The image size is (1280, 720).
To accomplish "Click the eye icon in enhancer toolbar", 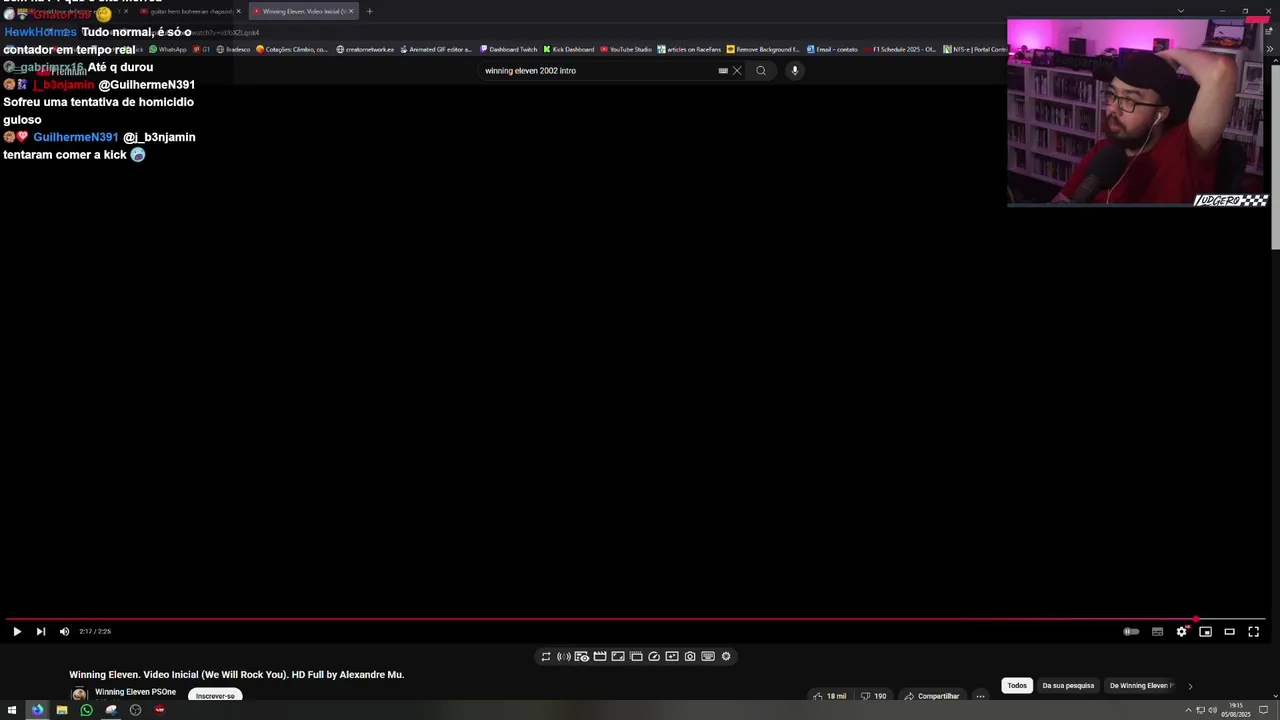I will [582, 656].
